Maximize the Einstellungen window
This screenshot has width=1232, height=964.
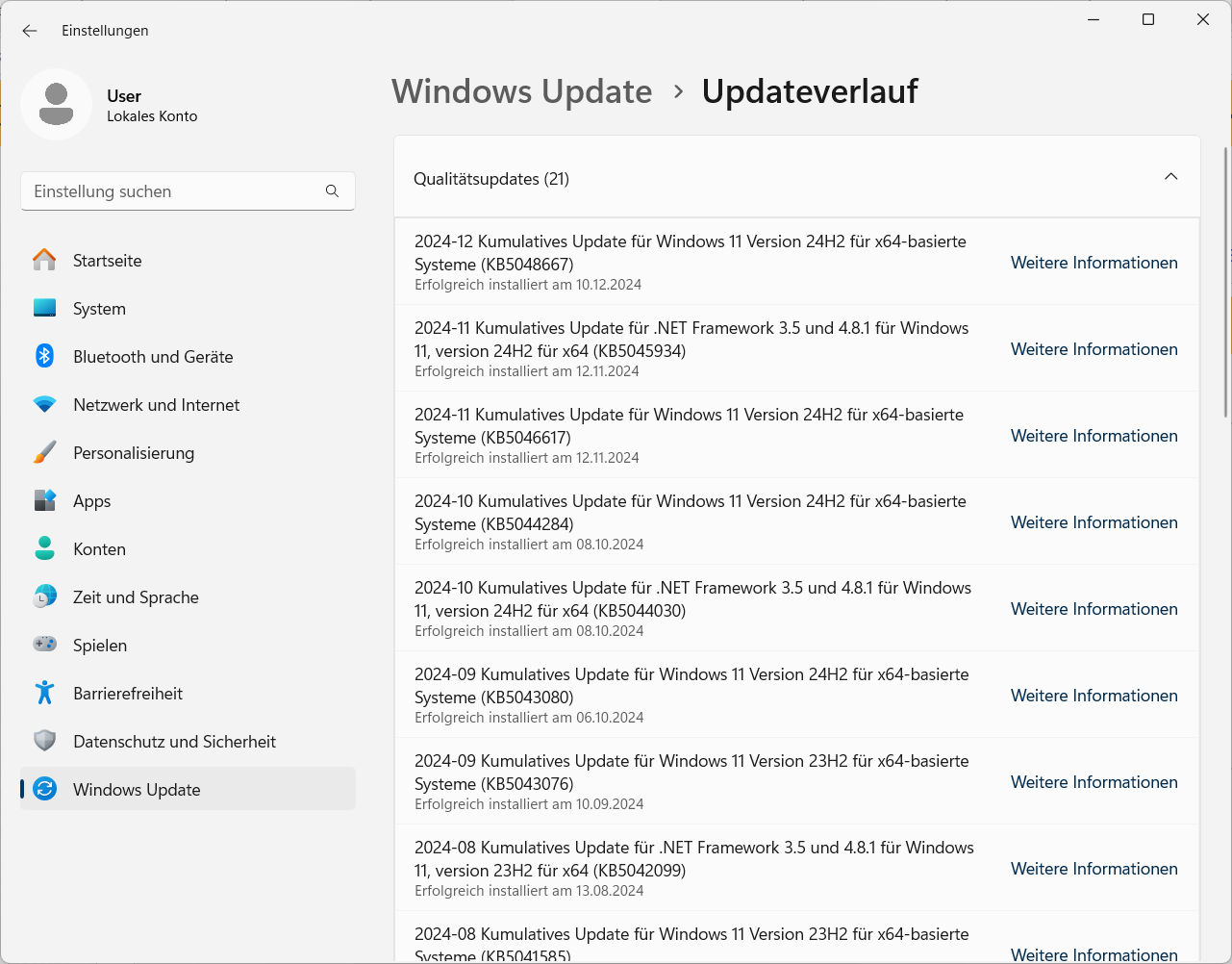click(1148, 19)
